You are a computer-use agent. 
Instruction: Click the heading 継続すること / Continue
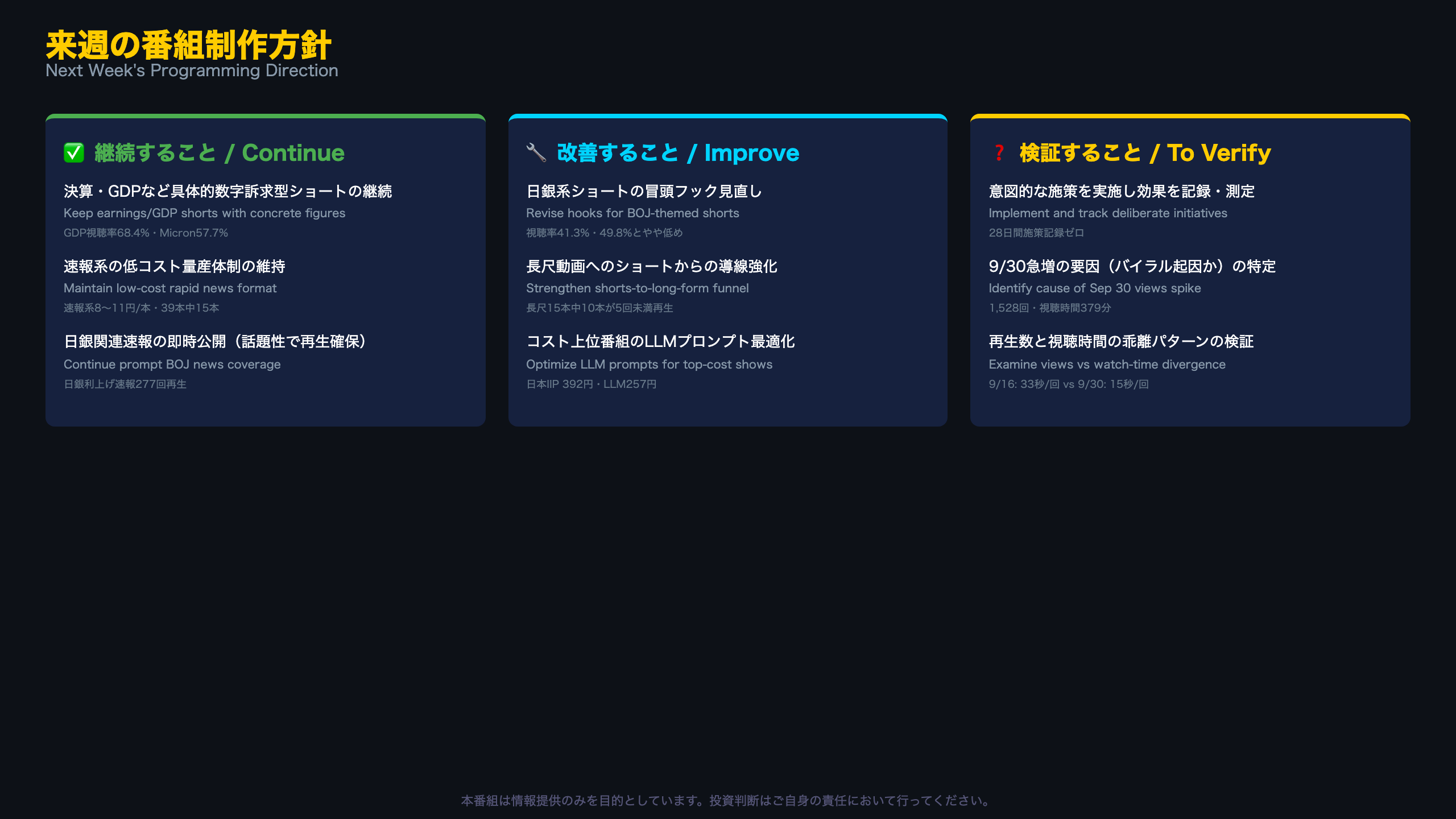[x=220, y=153]
